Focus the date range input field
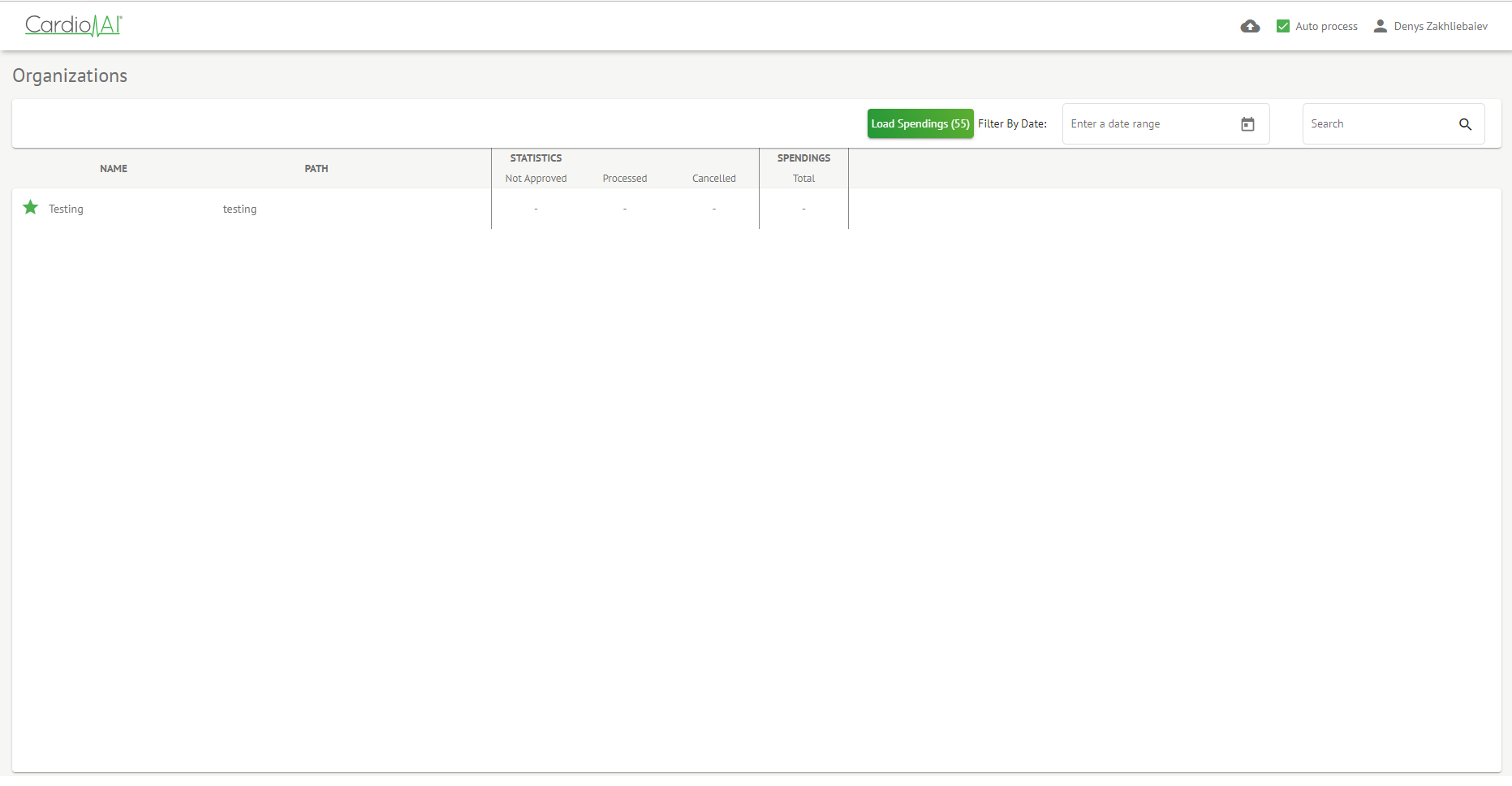 point(1148,124)
